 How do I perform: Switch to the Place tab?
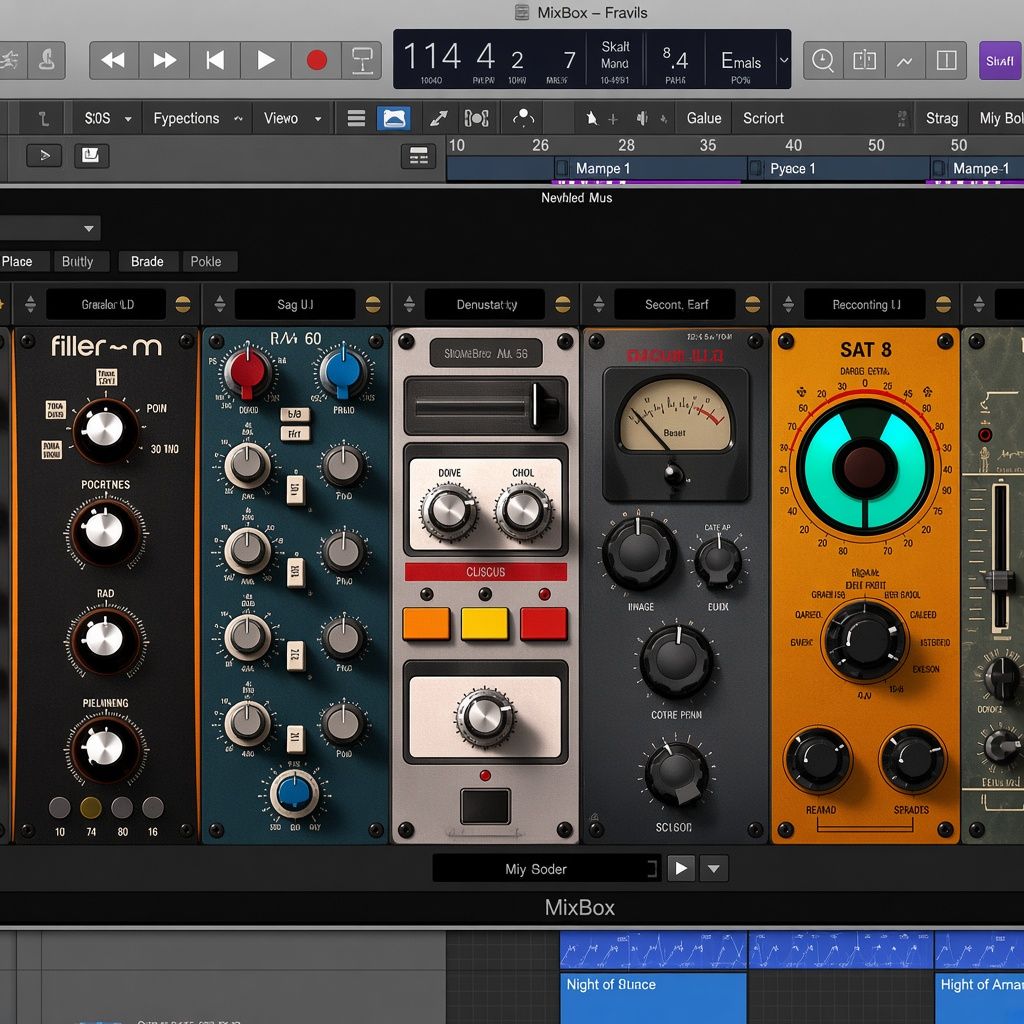click(22, 261)
